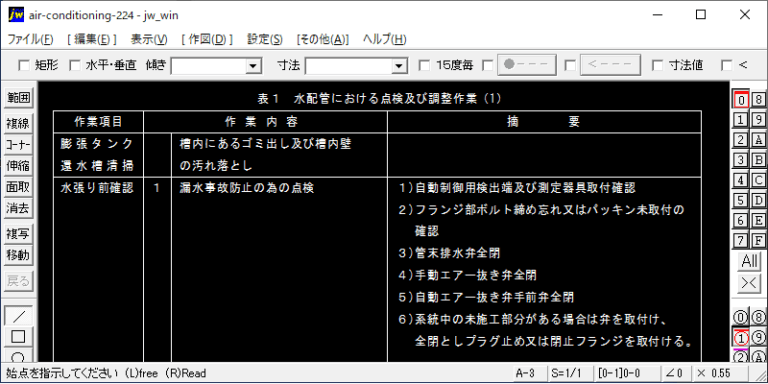Select layer 6 button
Viewport: 768px width, 384px height.
[741, 220]
